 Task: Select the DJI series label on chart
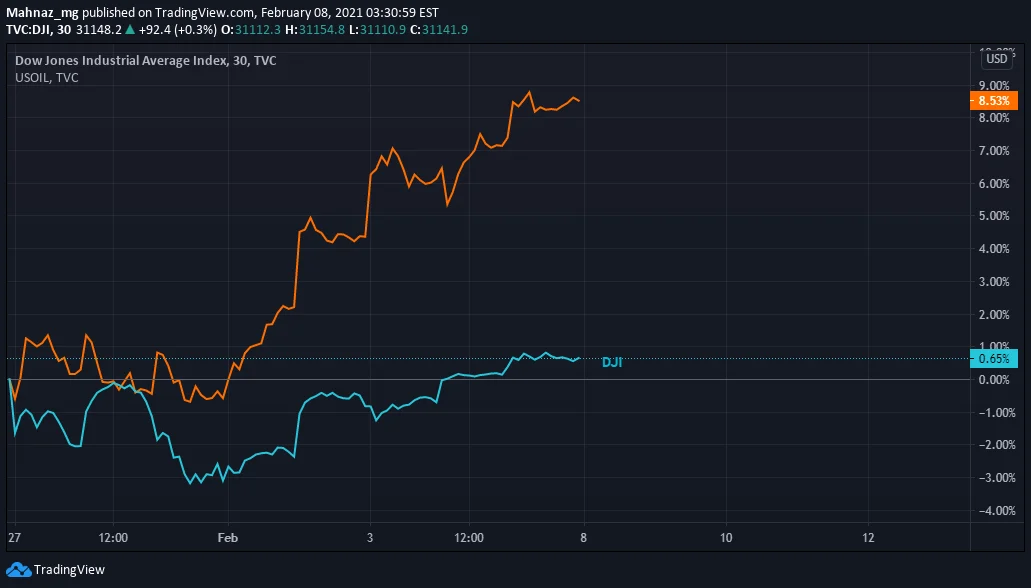(611, 362)
